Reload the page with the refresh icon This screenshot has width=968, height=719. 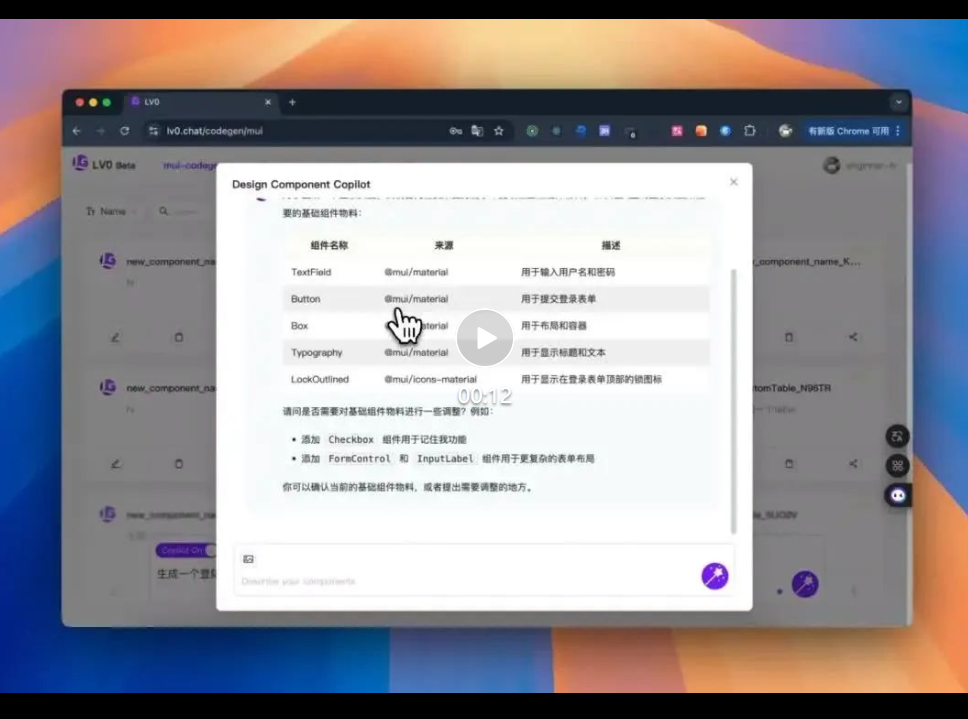pyautogui.click(x=125, y=131)
